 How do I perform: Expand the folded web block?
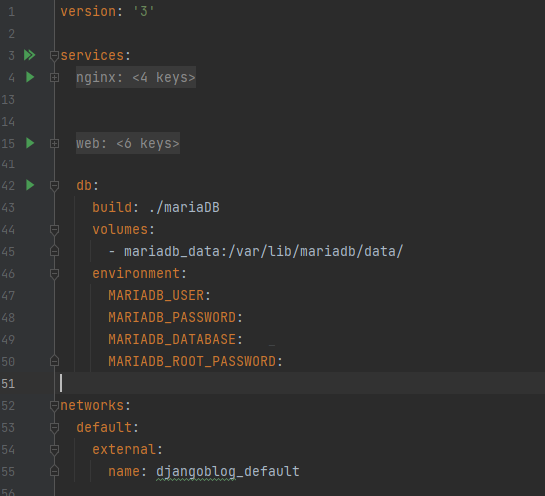[54, 143]
